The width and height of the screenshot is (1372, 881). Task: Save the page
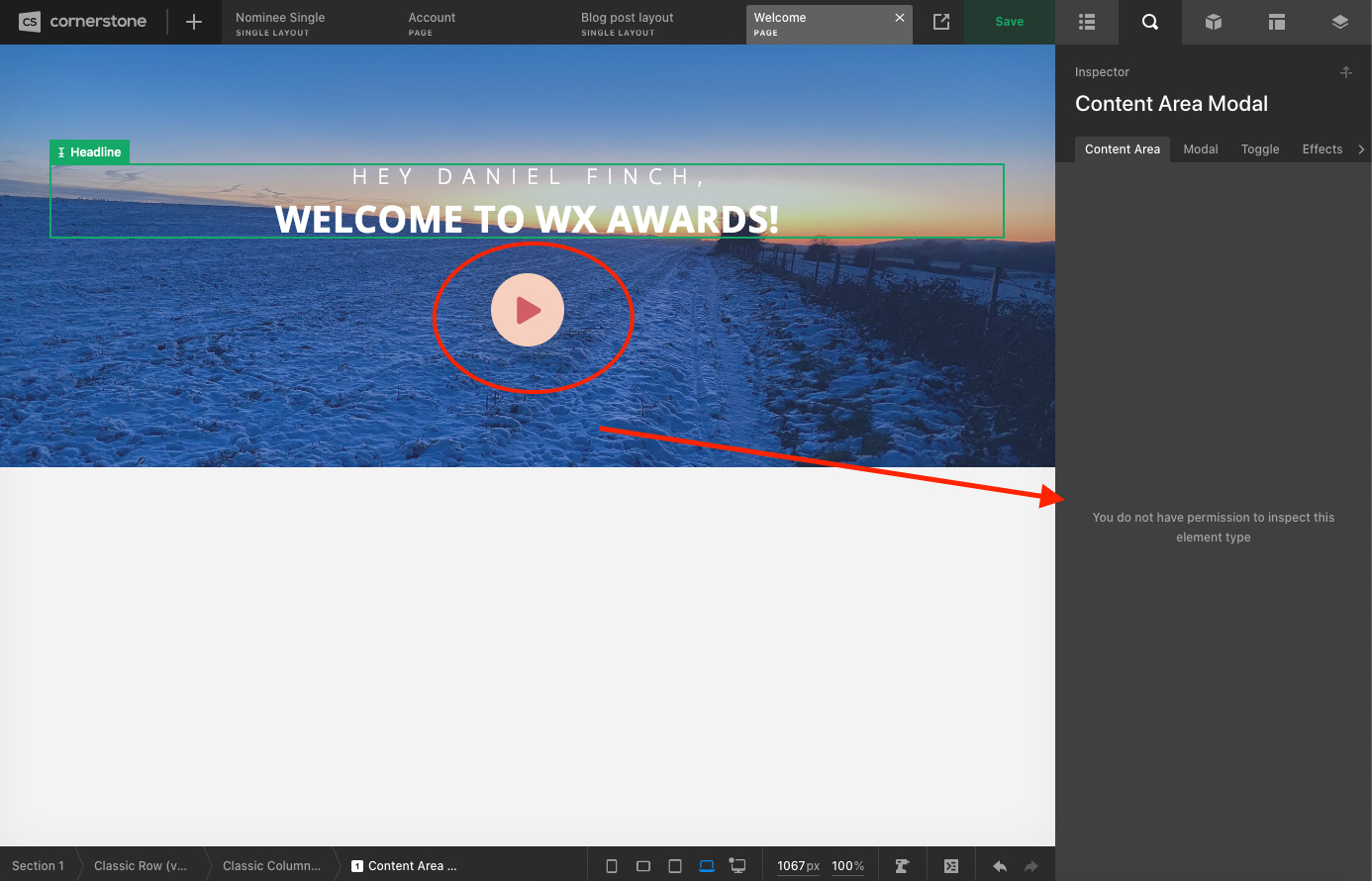1009,22
